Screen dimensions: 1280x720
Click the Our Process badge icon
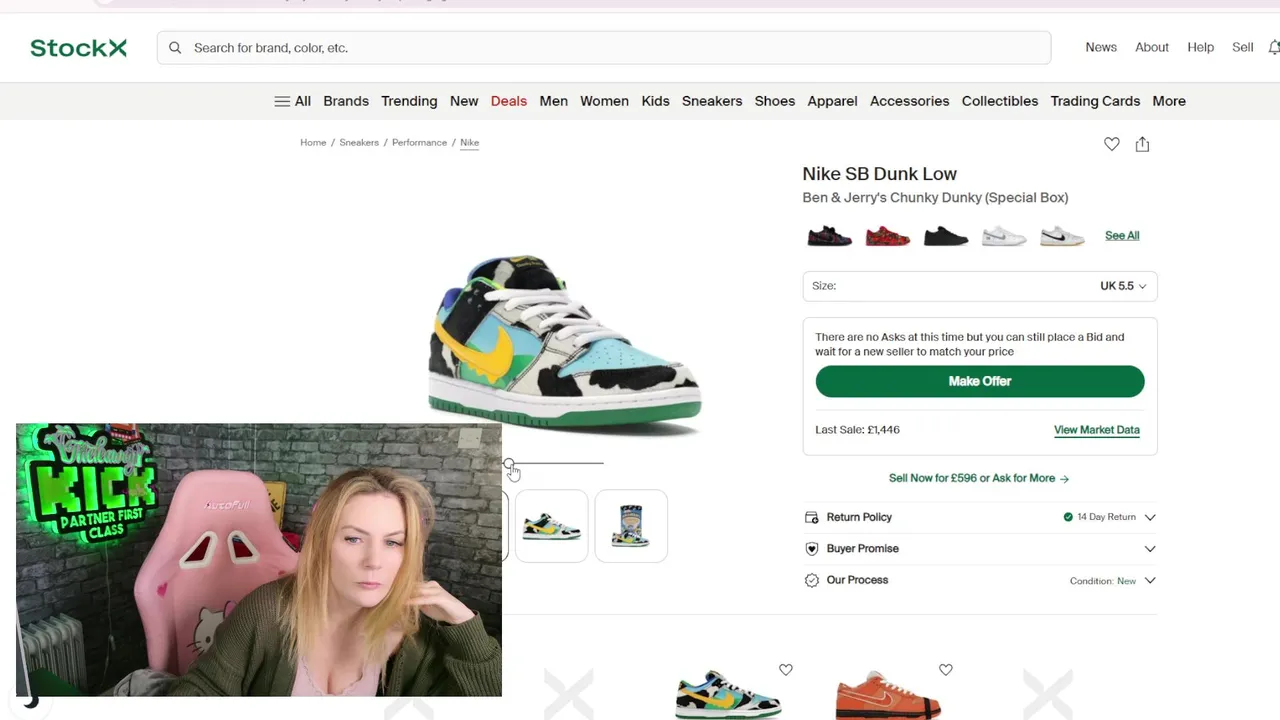tap(812, 580)
